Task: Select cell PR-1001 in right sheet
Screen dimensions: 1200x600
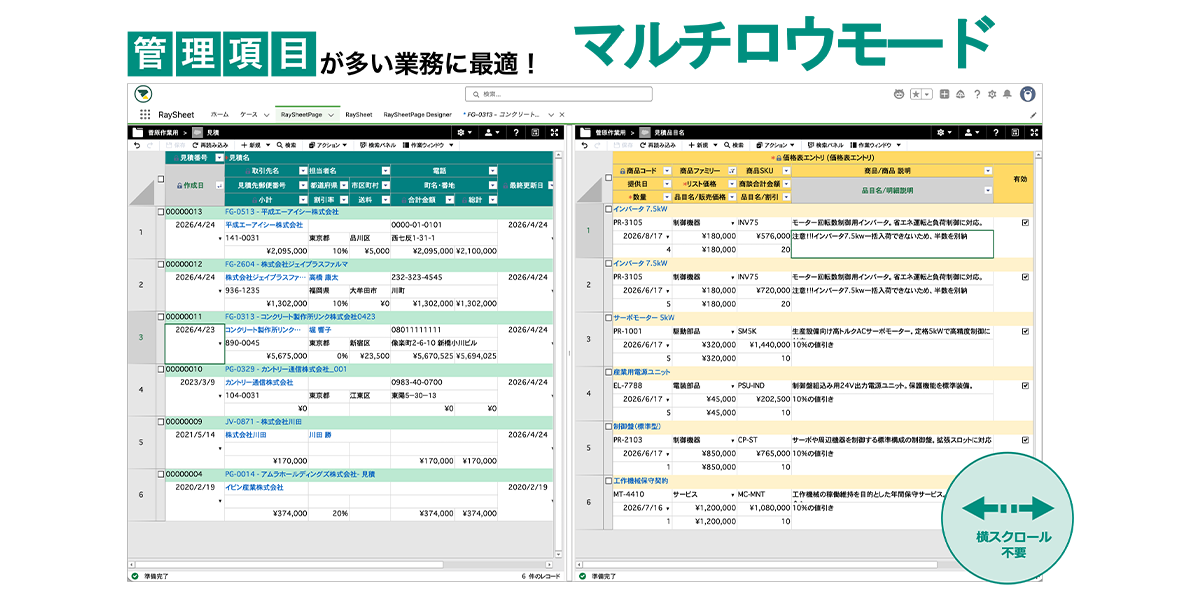Action: click(641, 331)
